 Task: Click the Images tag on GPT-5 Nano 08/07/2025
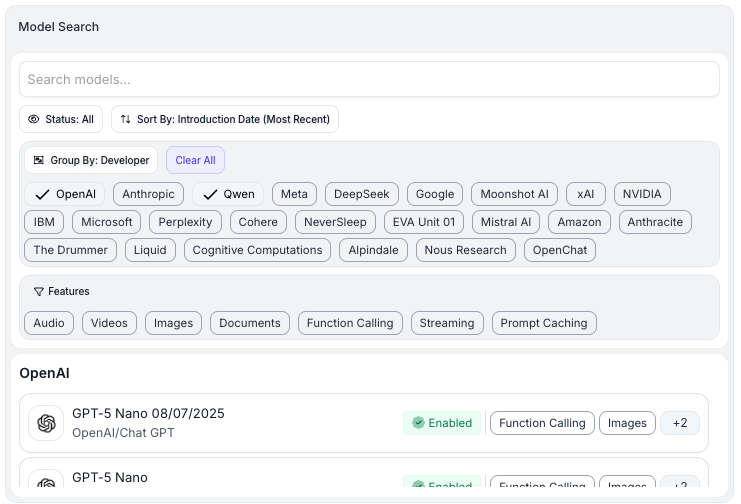(627, 423)
